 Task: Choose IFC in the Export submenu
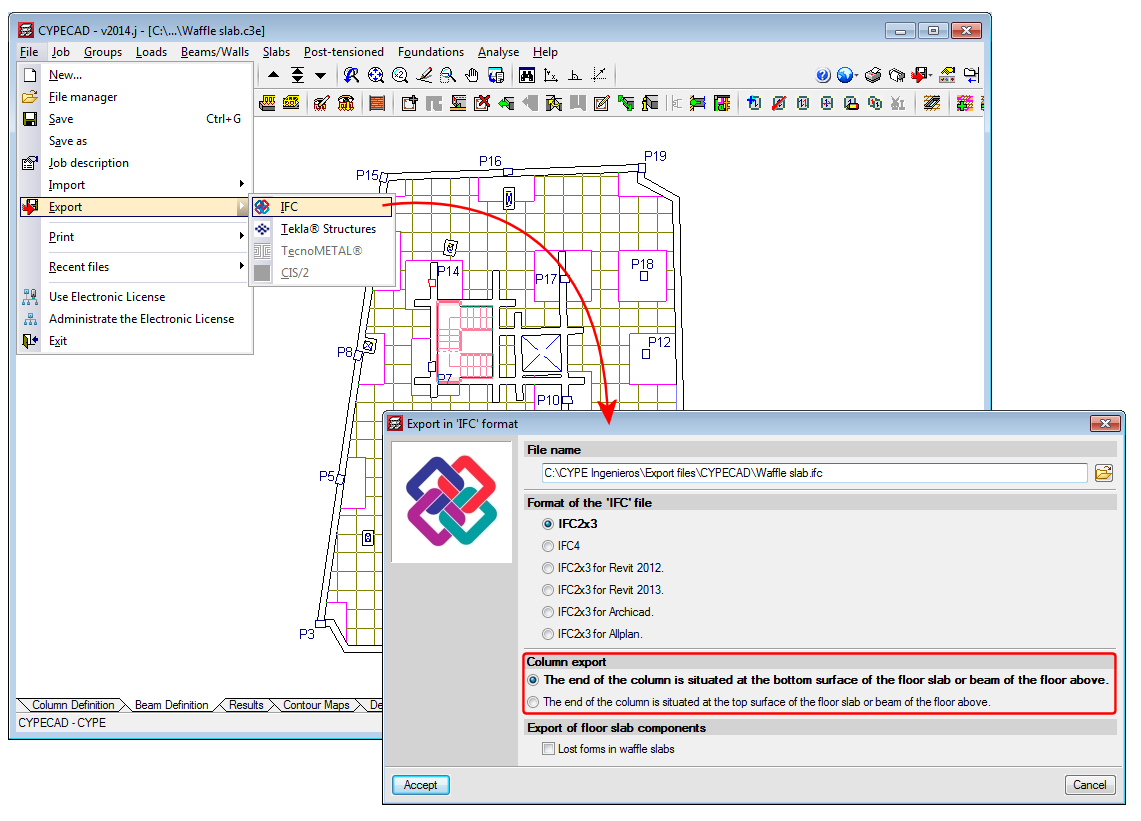coord(322,207)
